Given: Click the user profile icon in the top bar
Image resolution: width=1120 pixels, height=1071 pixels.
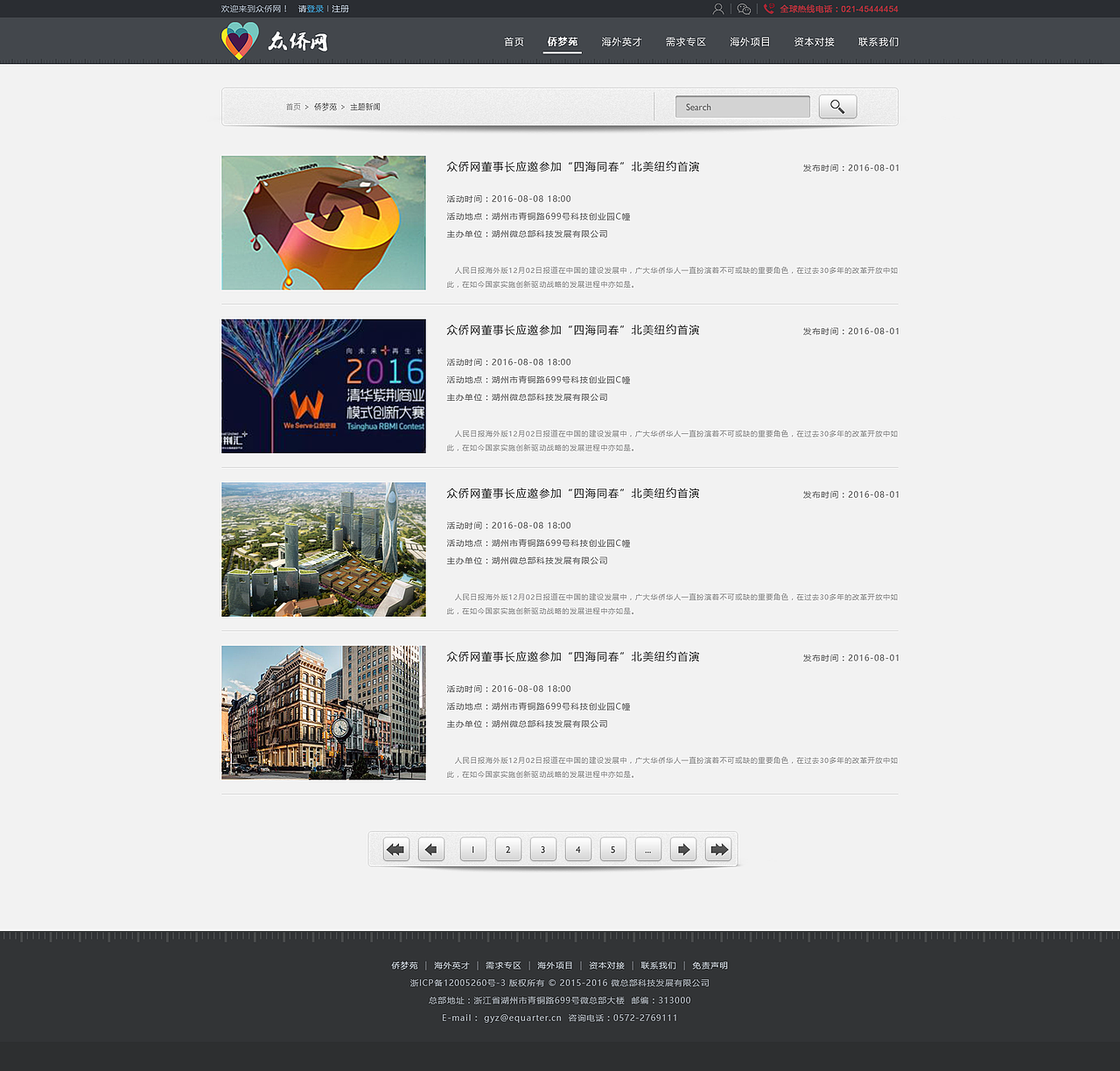Looking at the screenshot, I should click(x=717, y=8).
